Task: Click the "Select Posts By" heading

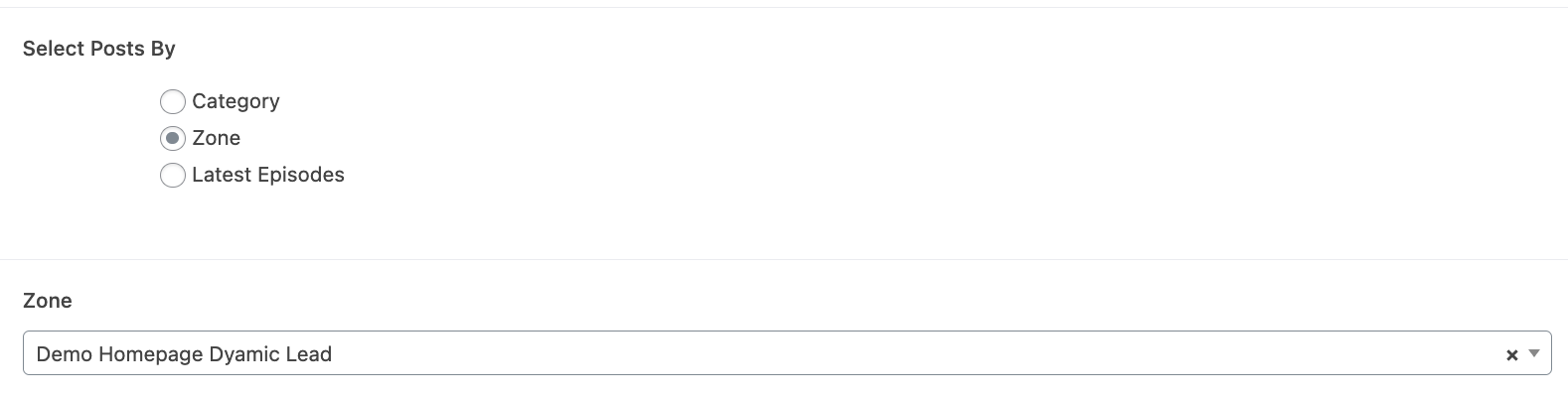Action: pyautogui.click(x=98, y=49)
